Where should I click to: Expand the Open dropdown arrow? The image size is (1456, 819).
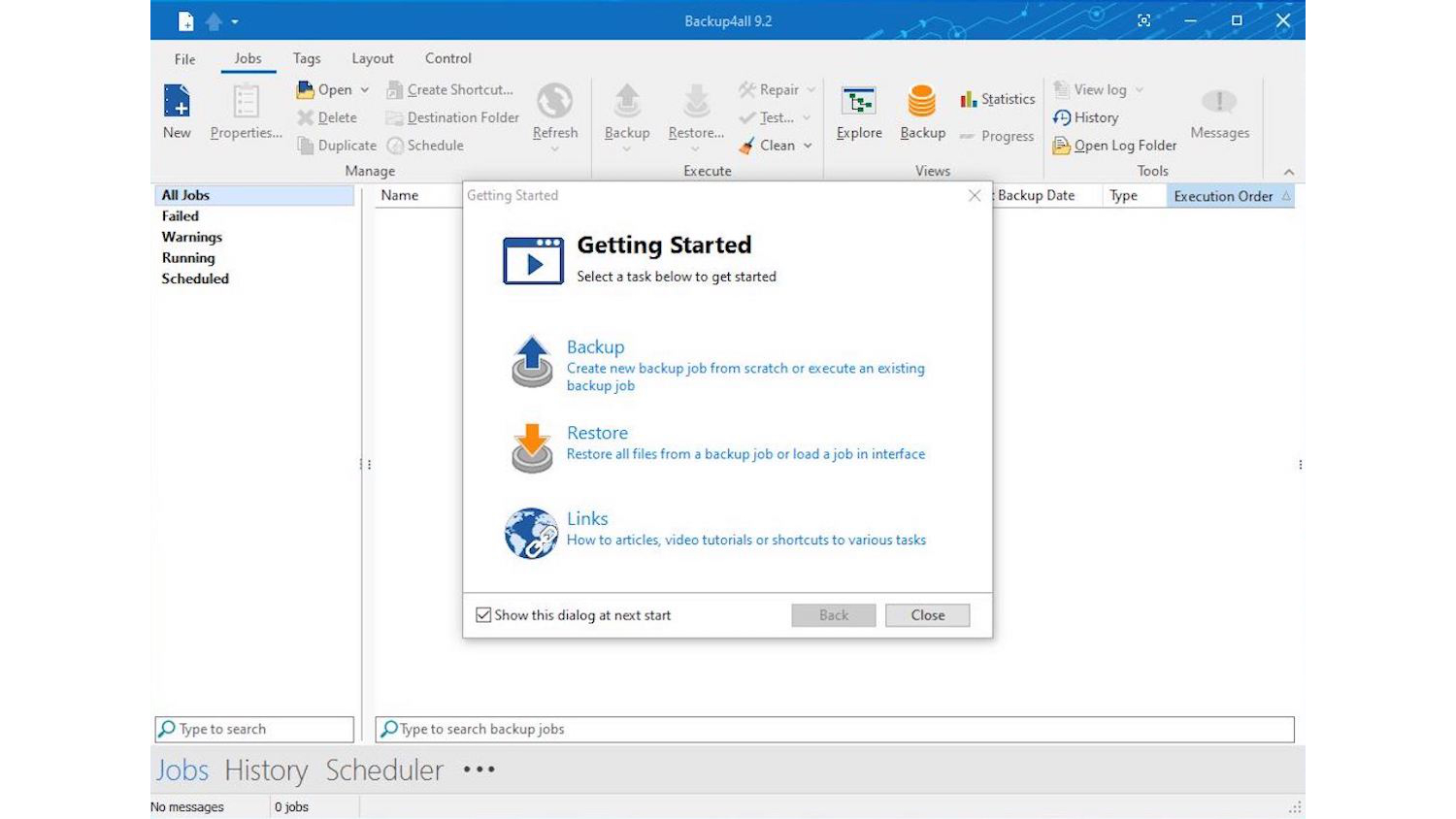[365, 90]
